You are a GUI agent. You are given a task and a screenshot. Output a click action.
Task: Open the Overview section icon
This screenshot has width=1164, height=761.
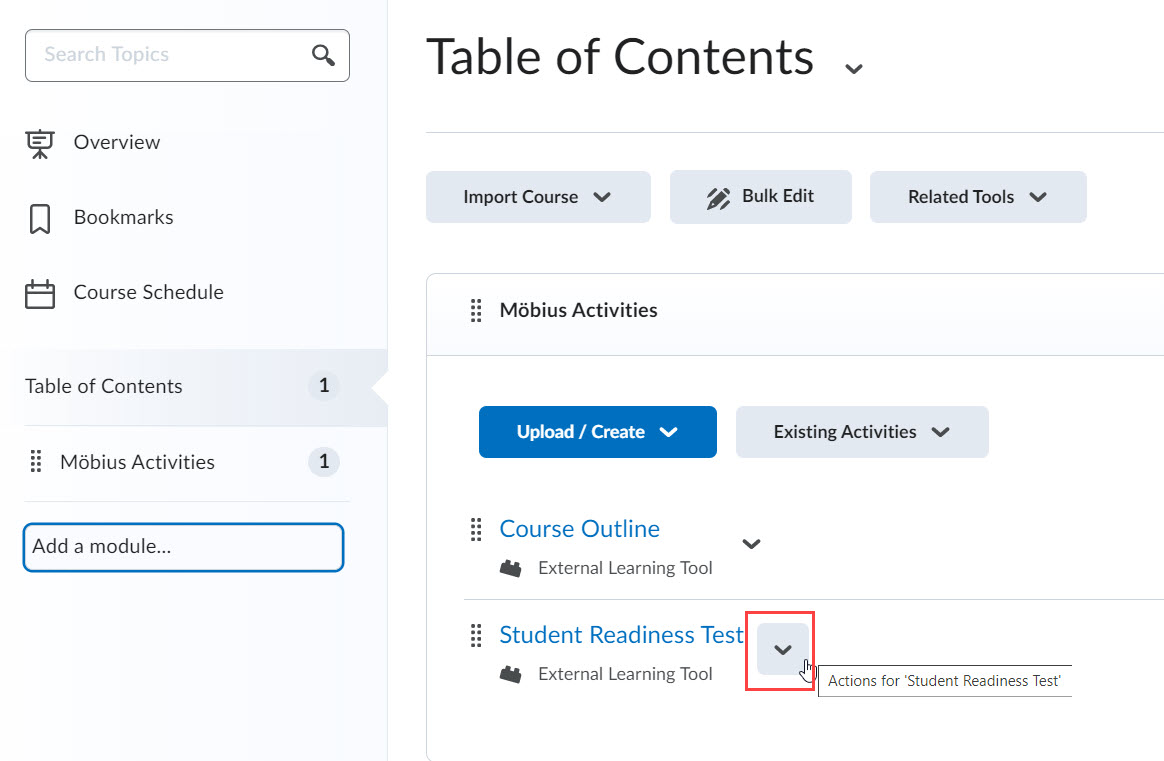pos(38,142)
